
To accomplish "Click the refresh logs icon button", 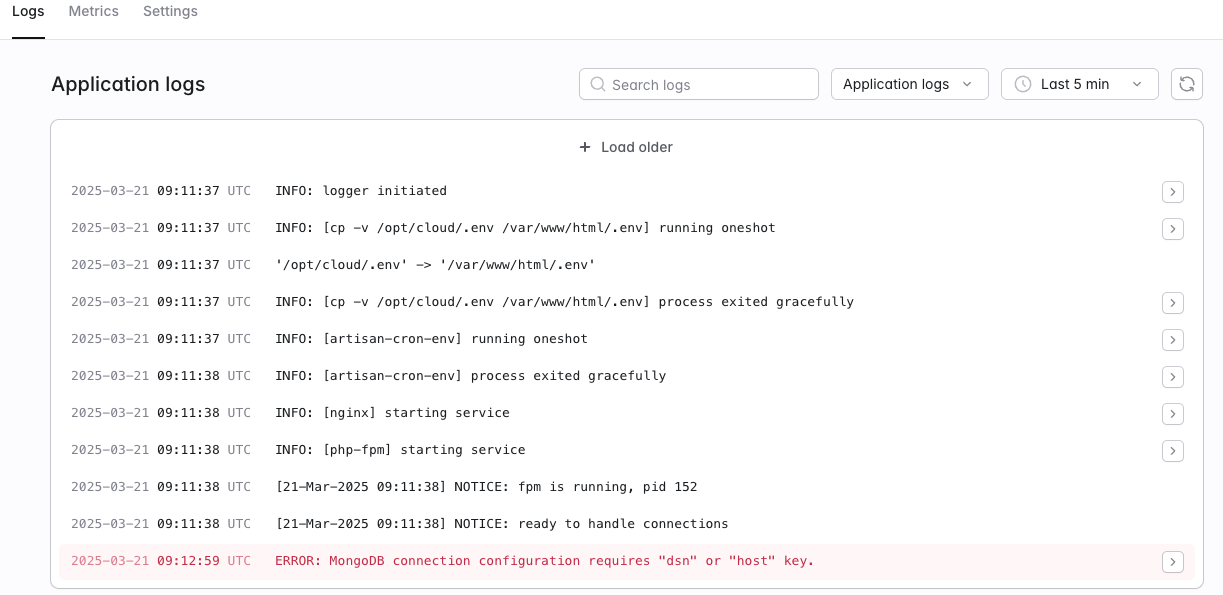I will click(x=1187, y=84).
